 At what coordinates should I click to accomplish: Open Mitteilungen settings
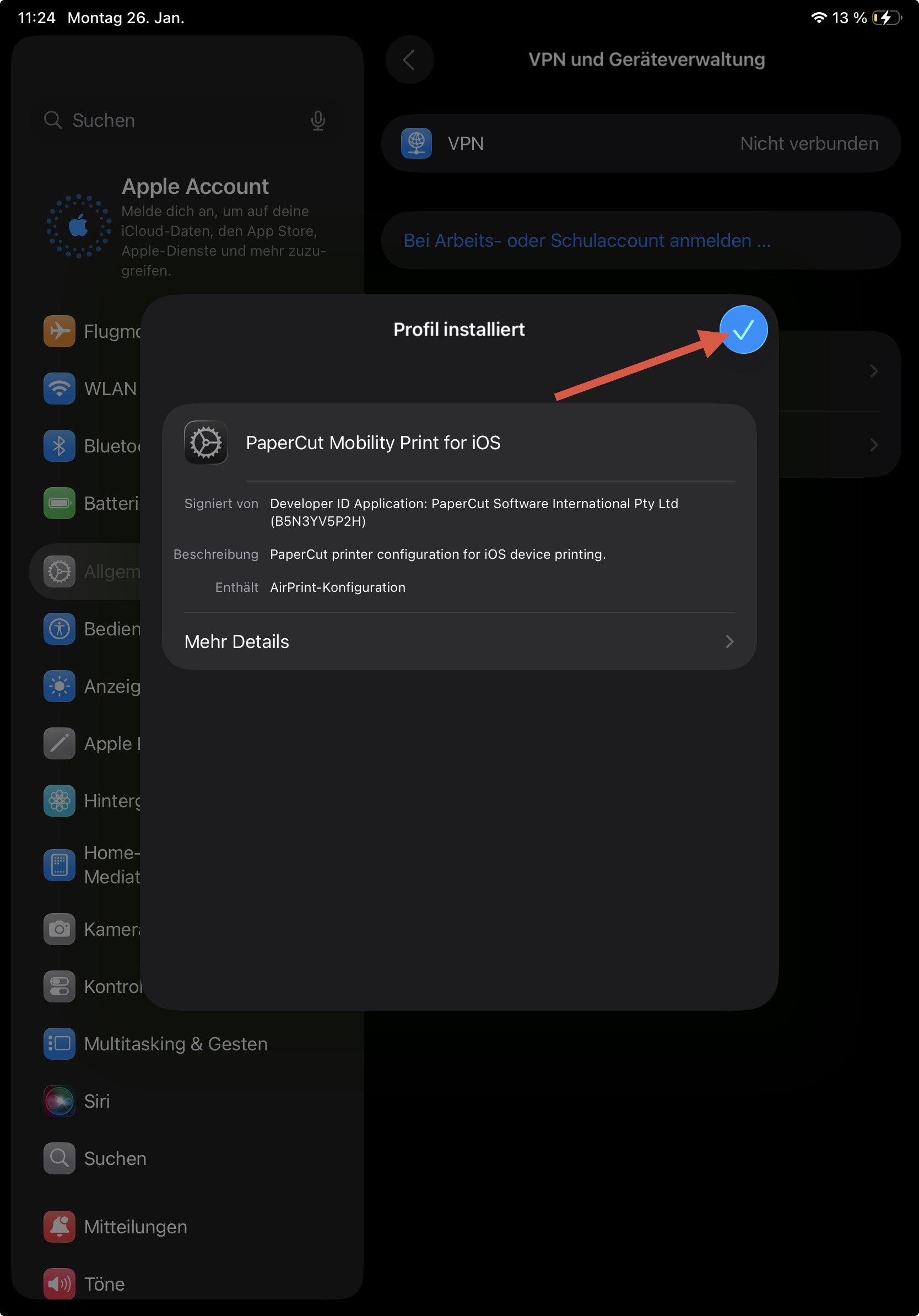[135, 1227]
